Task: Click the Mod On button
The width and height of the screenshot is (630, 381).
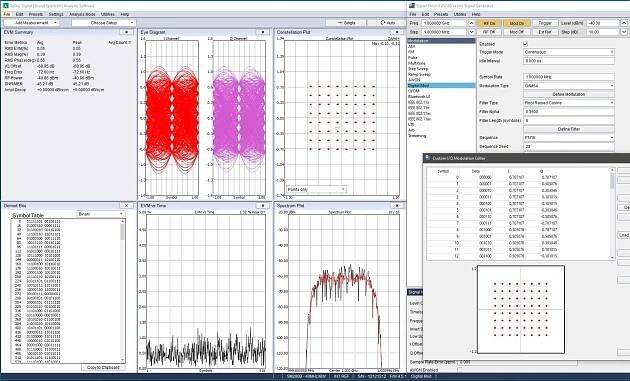Action: (x=517, y=23)
